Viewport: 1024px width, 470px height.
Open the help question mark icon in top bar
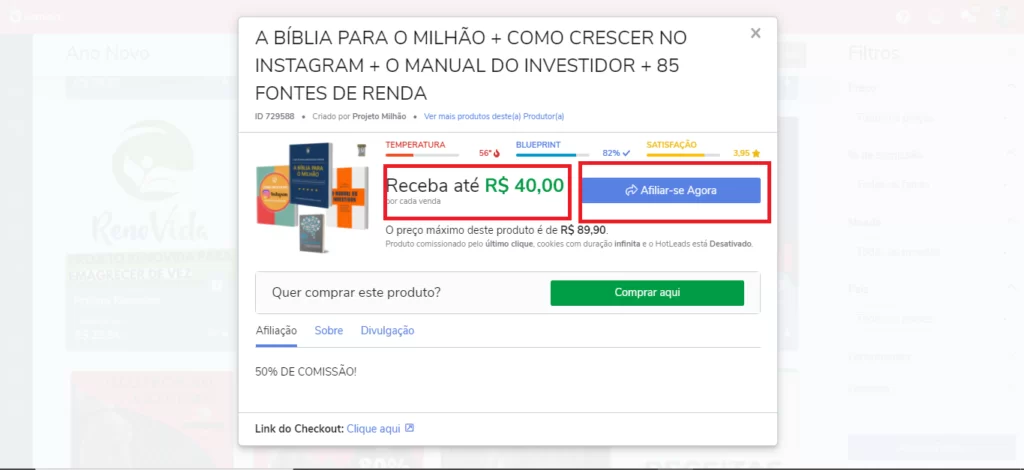[x=903, y=17]
